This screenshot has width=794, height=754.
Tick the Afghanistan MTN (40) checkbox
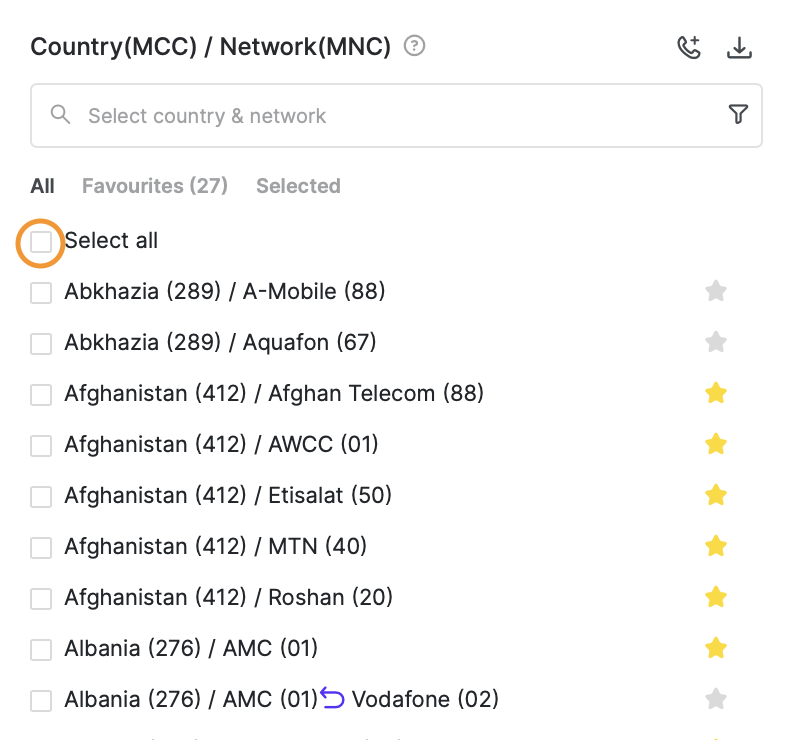click(41, 548)
